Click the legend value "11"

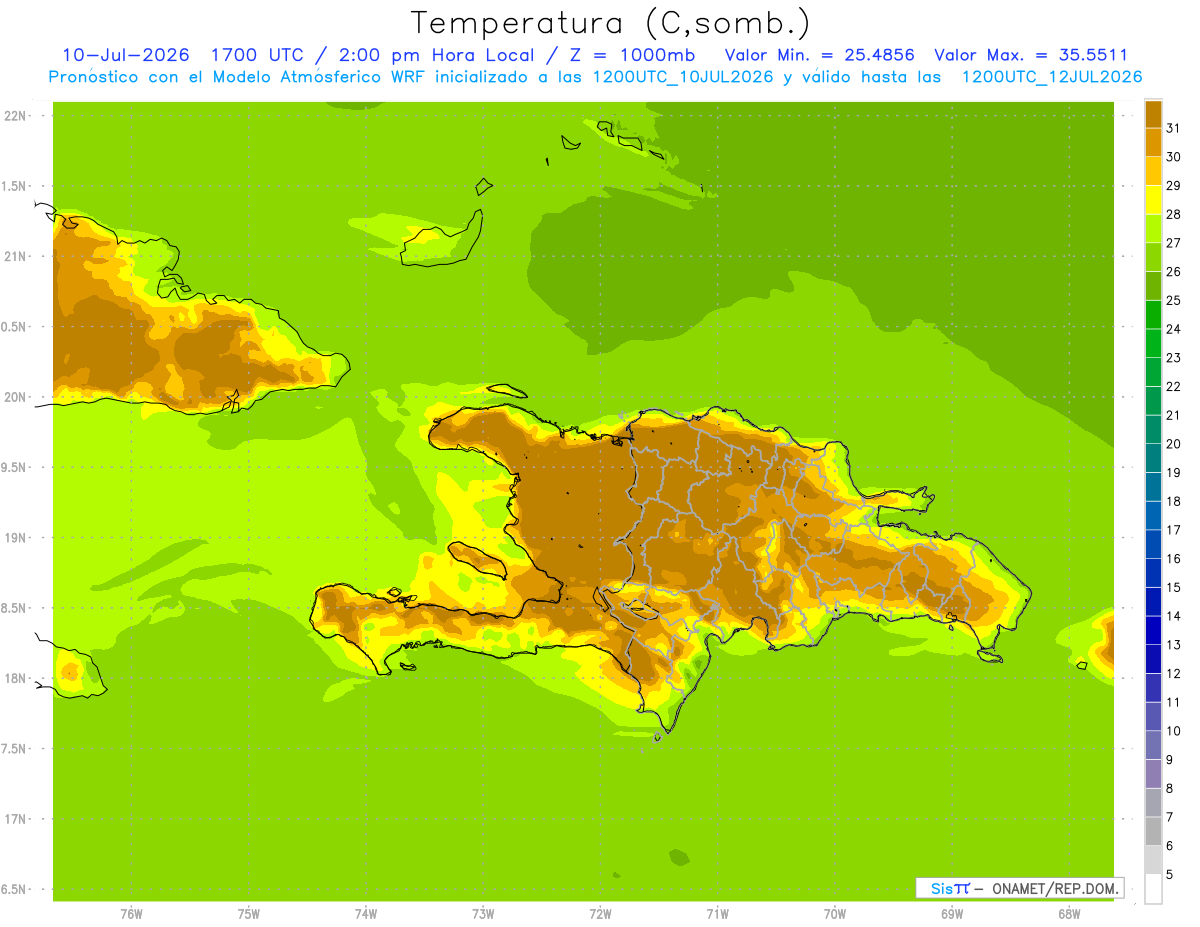point(1174,702)
